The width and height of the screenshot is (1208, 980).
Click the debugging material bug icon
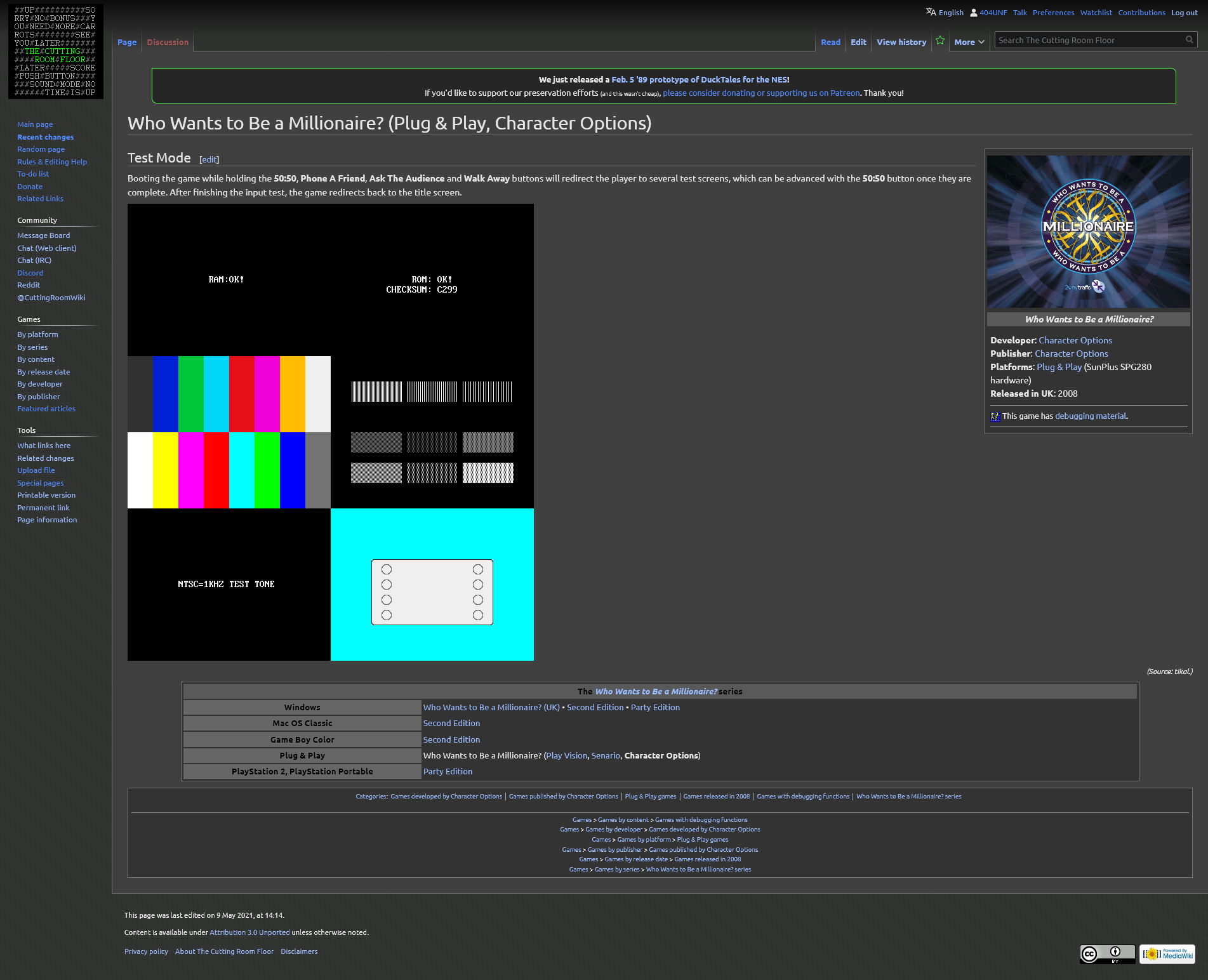(x=995, y=416)
